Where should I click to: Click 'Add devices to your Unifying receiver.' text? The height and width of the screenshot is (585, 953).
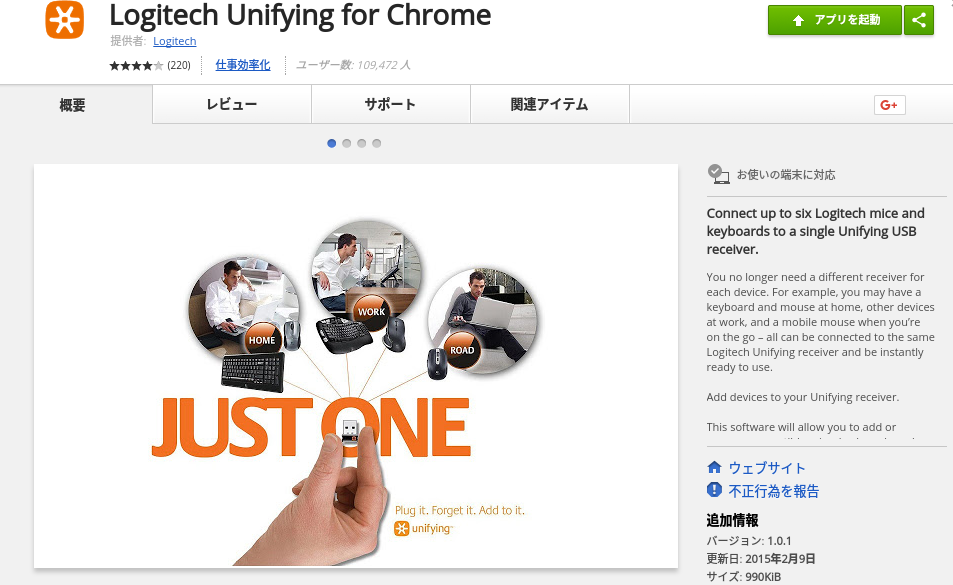click(802, 397)
